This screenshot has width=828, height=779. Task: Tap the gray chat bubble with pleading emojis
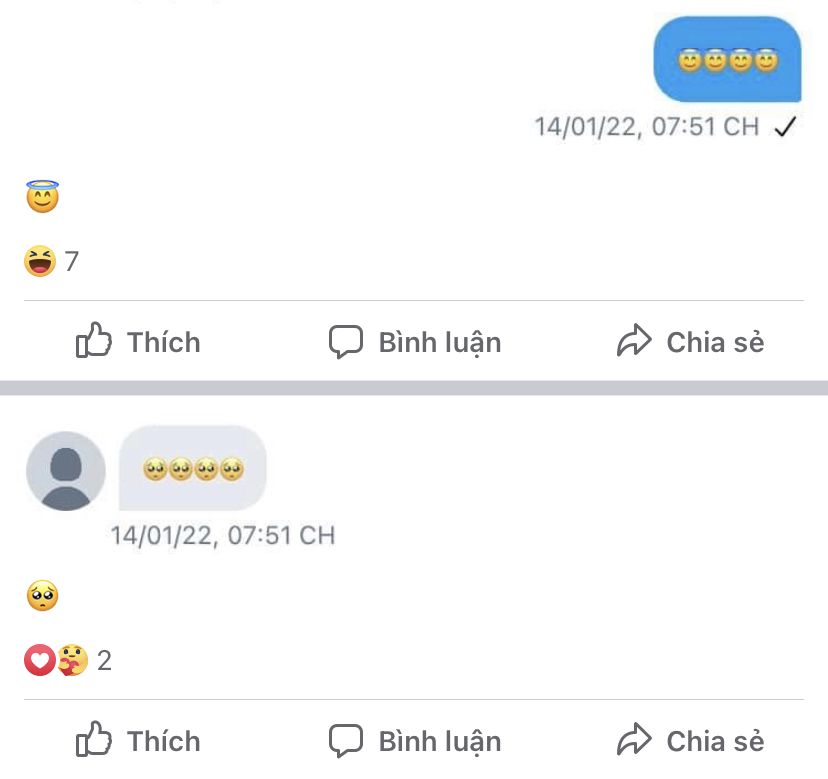coord(193,468)
